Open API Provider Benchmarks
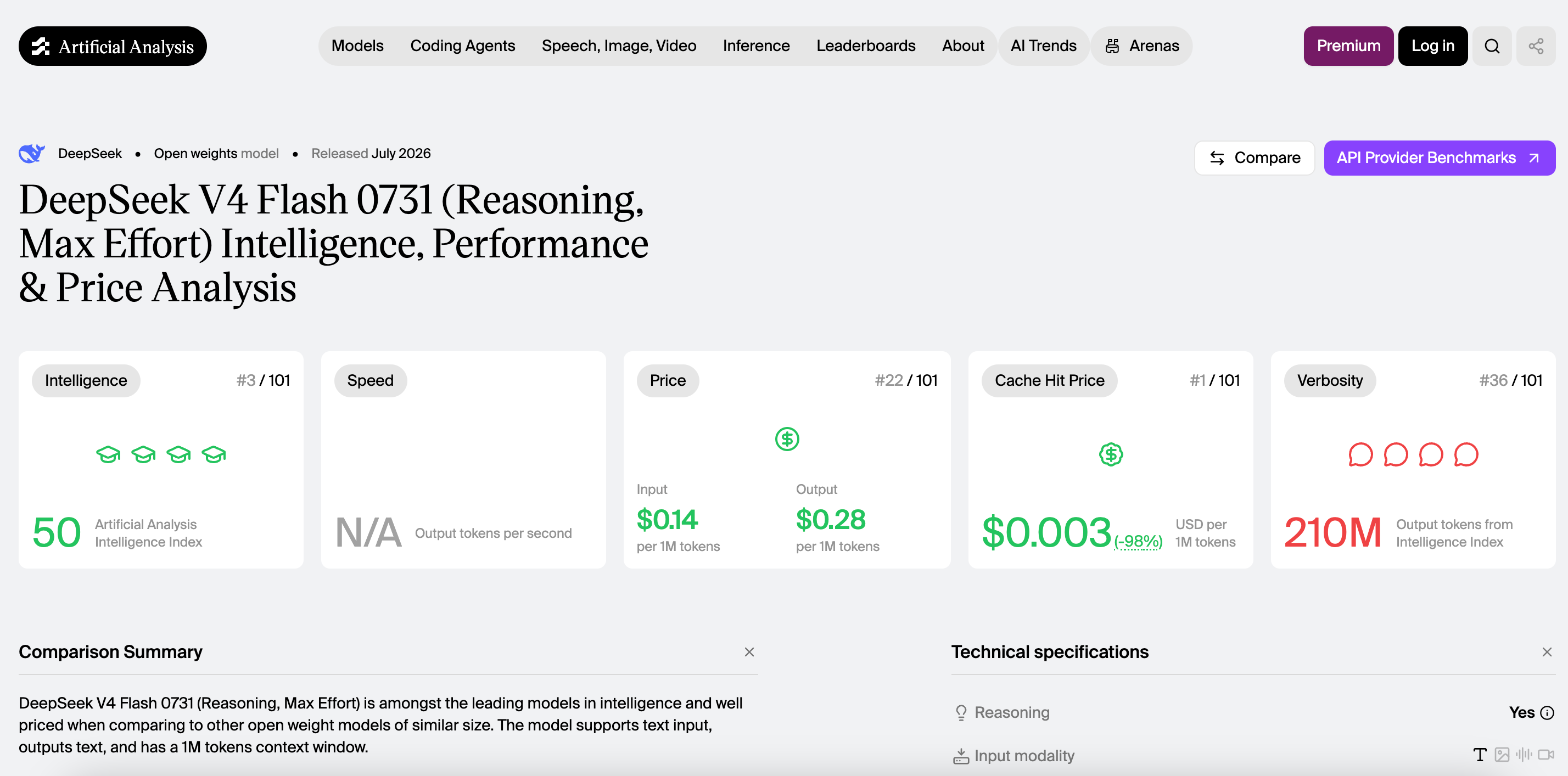 pos(1440,158)
